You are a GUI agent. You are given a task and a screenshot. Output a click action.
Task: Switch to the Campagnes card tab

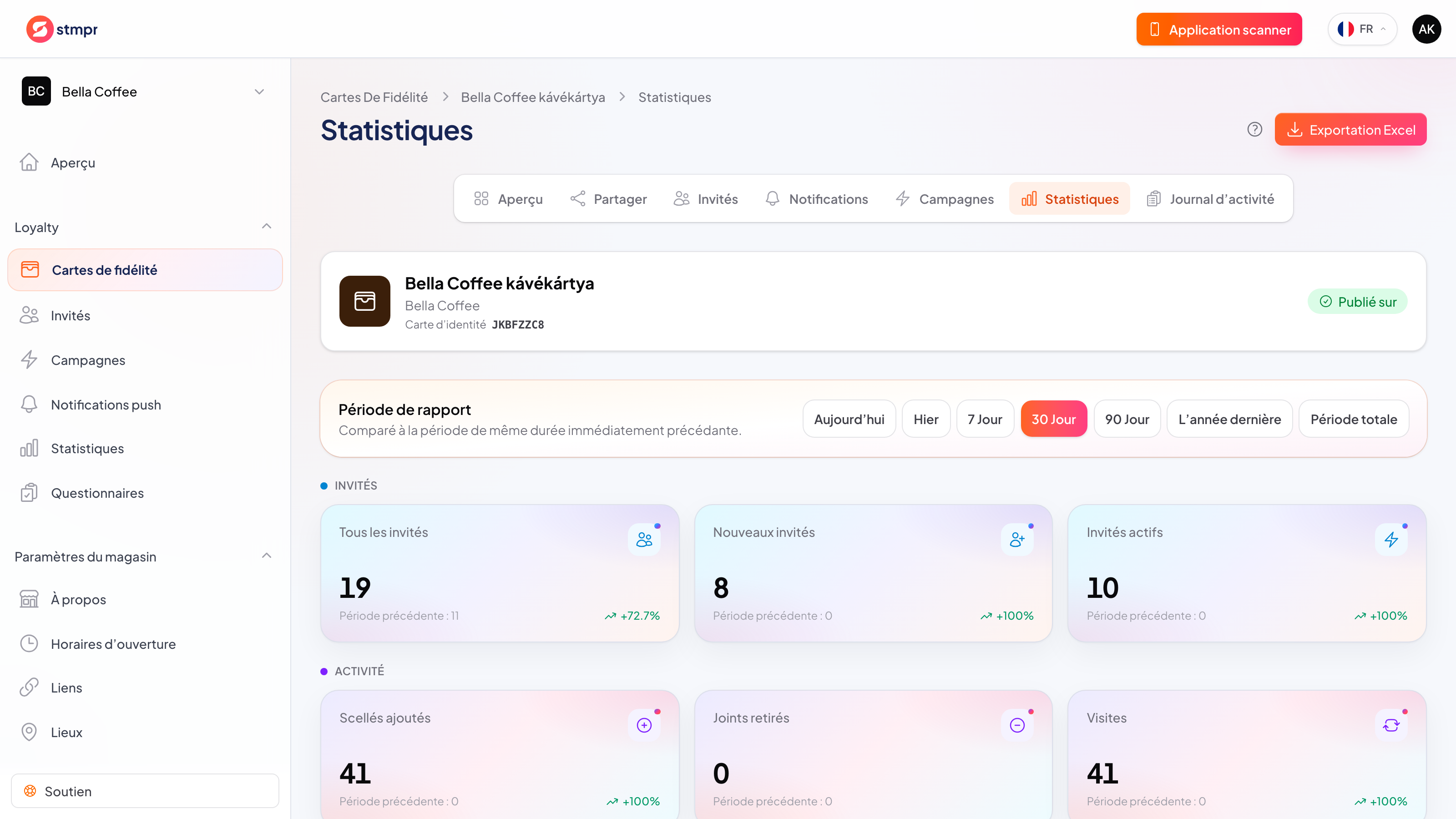pyautogui.click(x=945, y=198)
